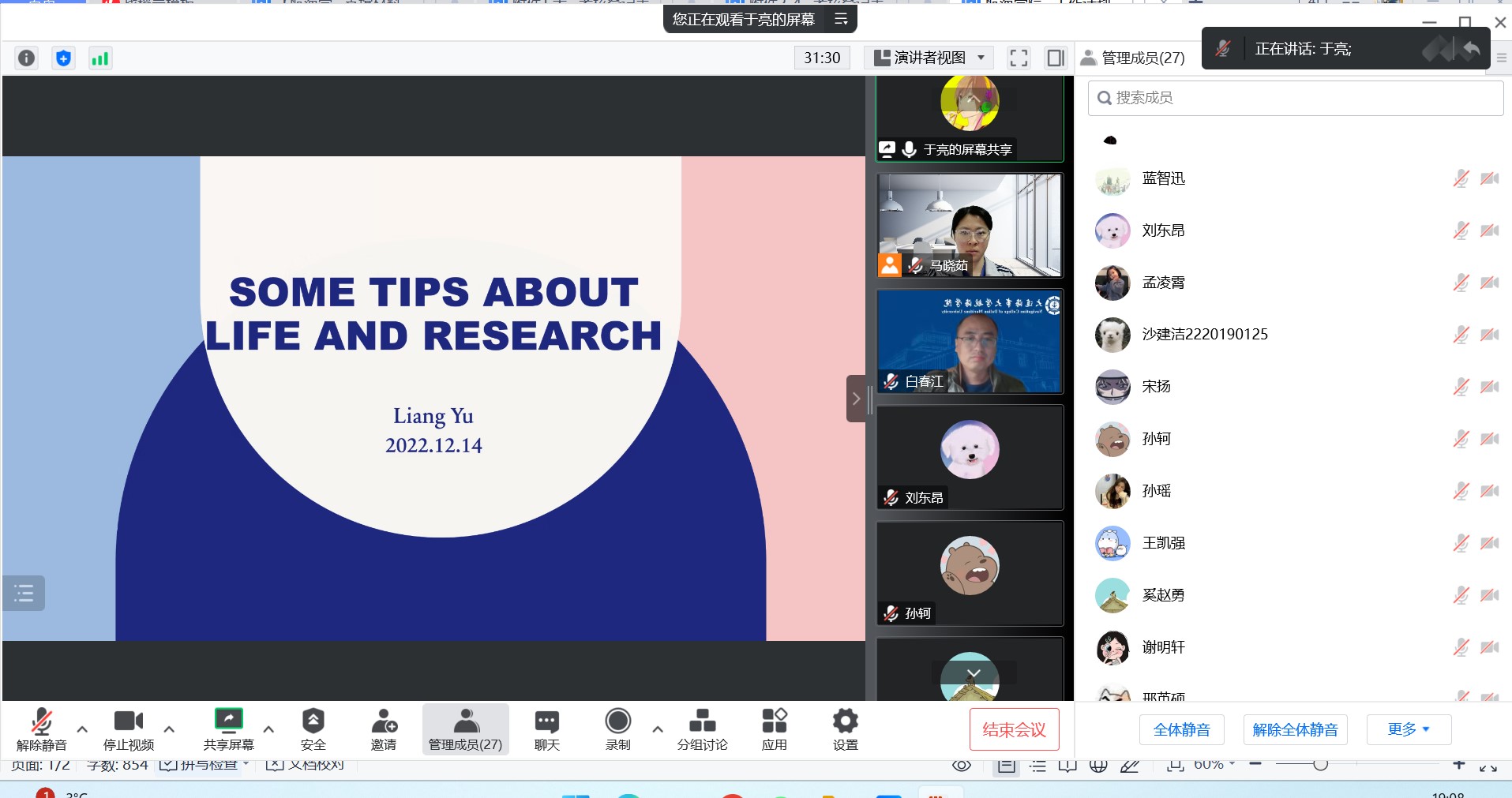Open the Invite participants icon
1512x798 pixels.
click(x=384, y=729)
